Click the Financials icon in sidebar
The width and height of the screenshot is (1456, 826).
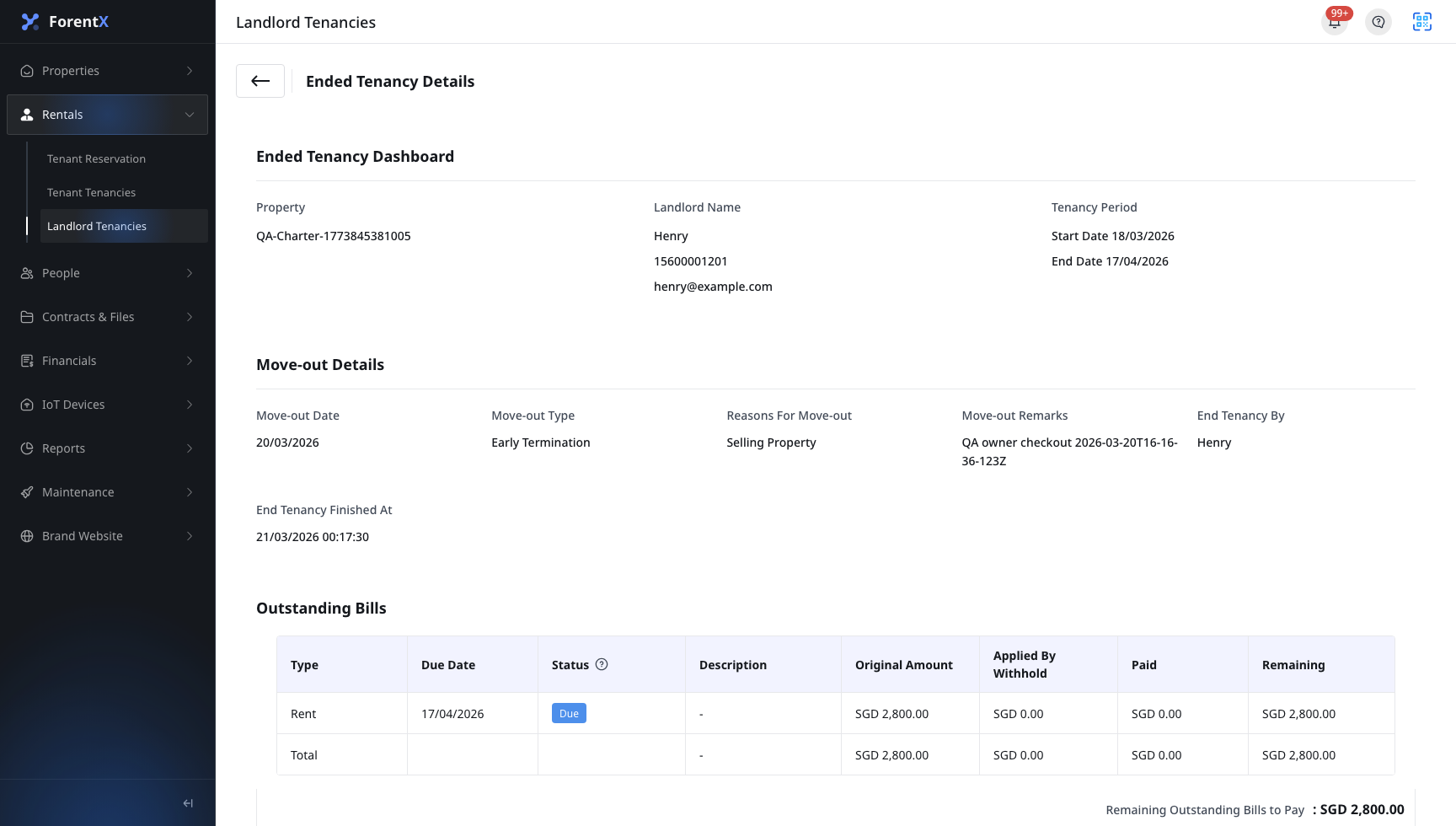point(27,361)
